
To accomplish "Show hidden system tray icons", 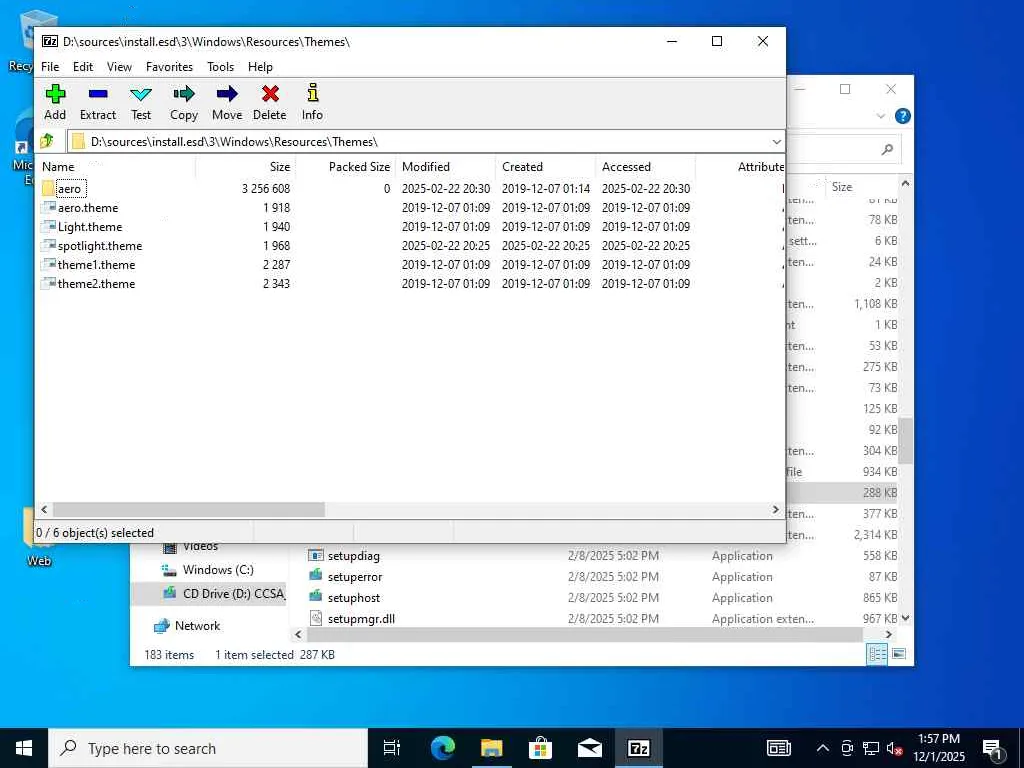I will 823,748.
